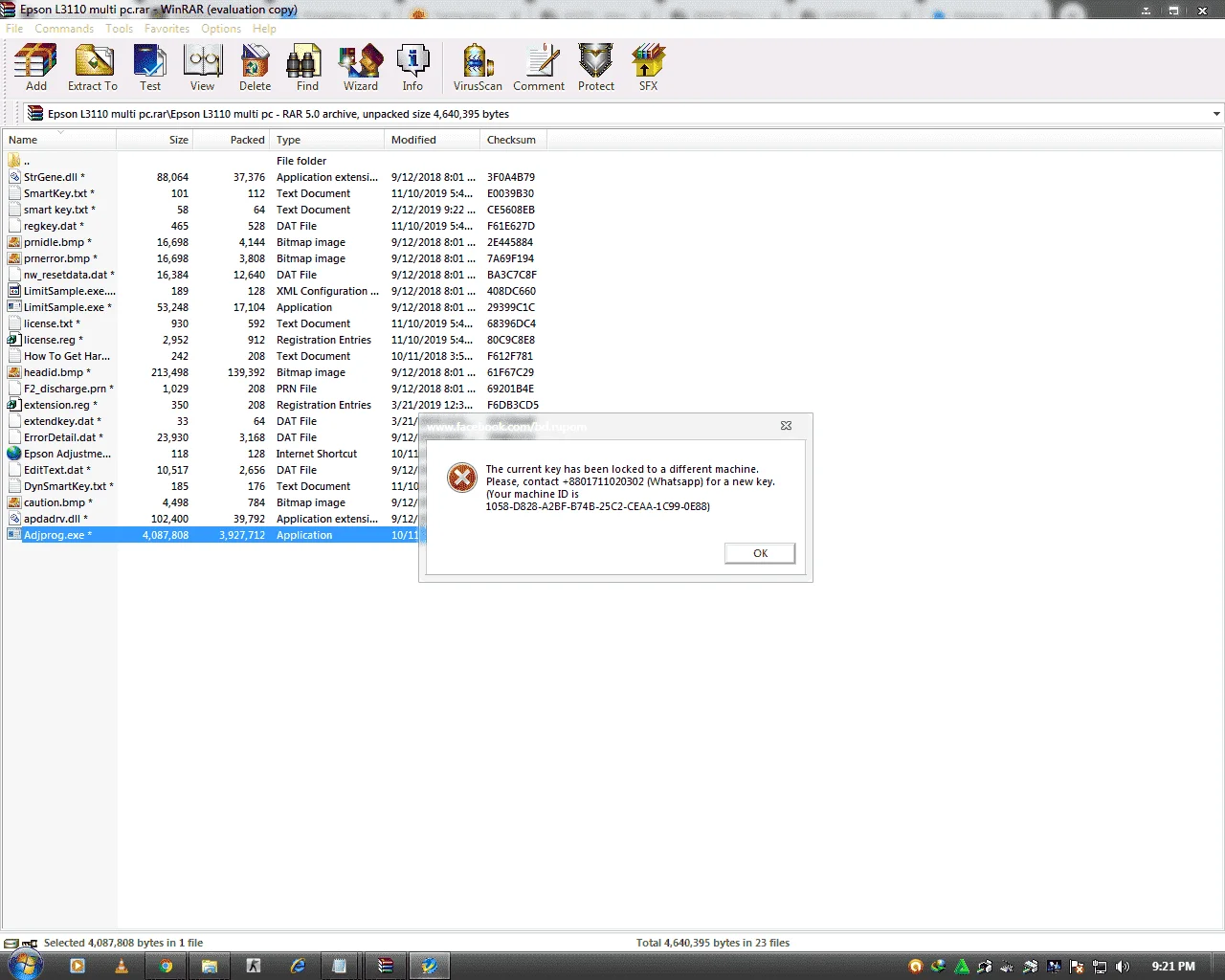1225x980 pixels.
Task: Open Google Chrome from taskbar
Action: [x=166, y=967]
